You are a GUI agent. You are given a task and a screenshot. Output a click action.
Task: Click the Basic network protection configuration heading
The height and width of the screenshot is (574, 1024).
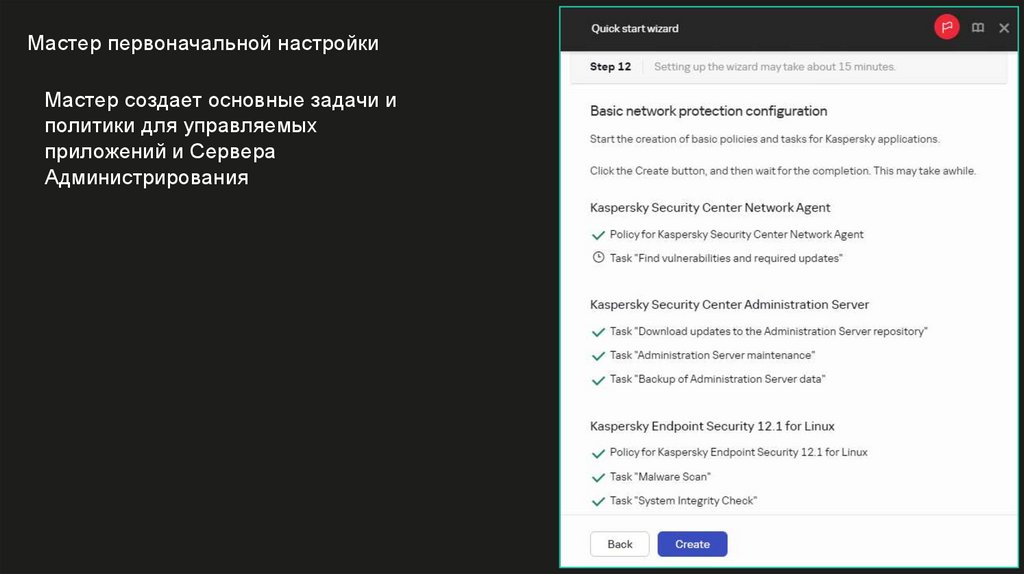click(x=708, y=111)
